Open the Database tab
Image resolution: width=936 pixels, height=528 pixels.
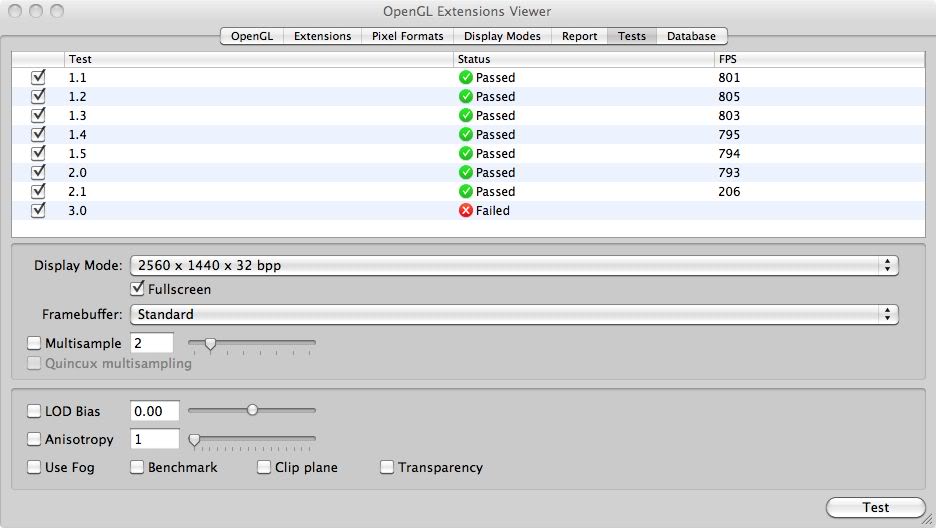pos(691,36)
